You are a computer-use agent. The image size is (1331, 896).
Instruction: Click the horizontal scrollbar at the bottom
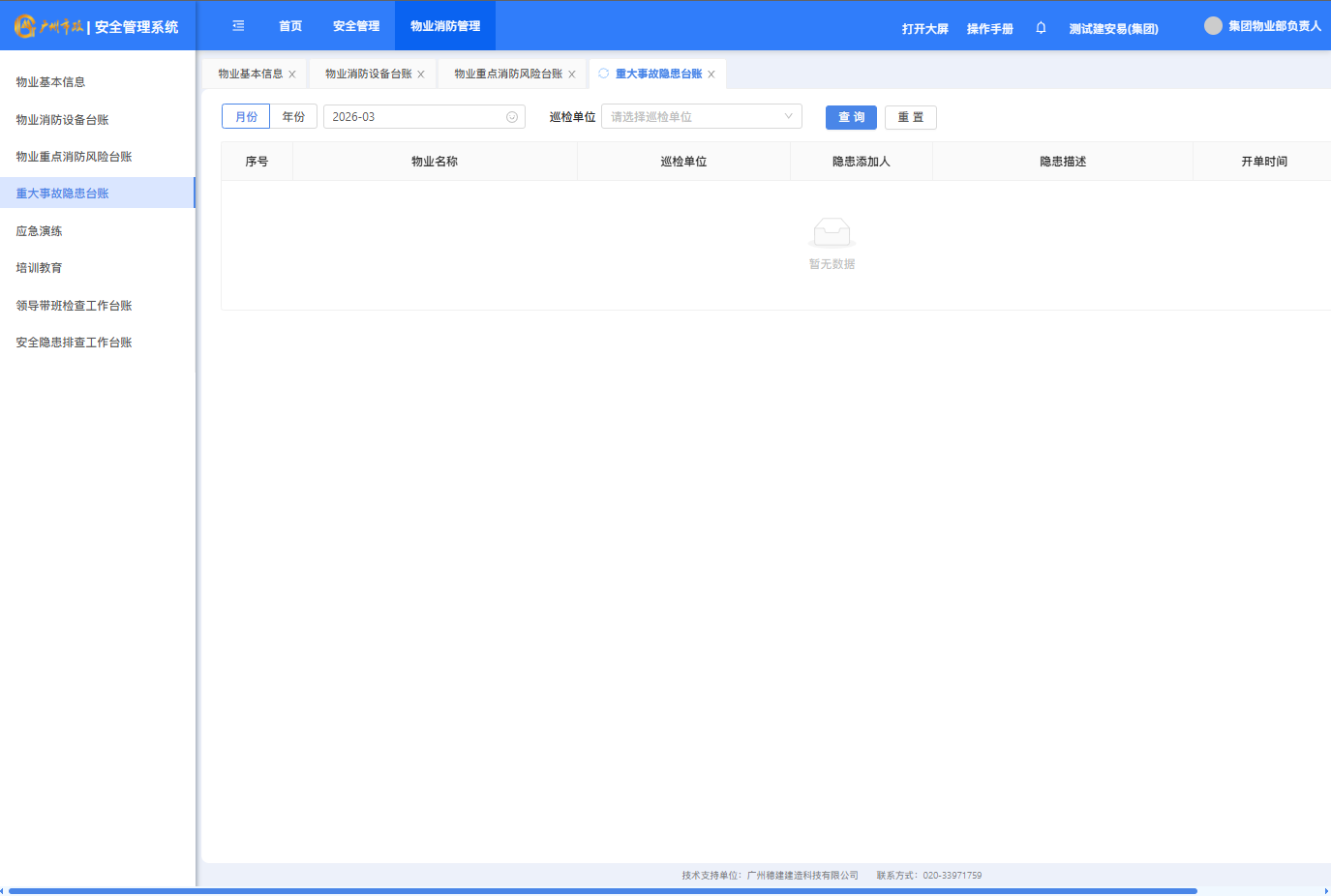coord(602,890)
